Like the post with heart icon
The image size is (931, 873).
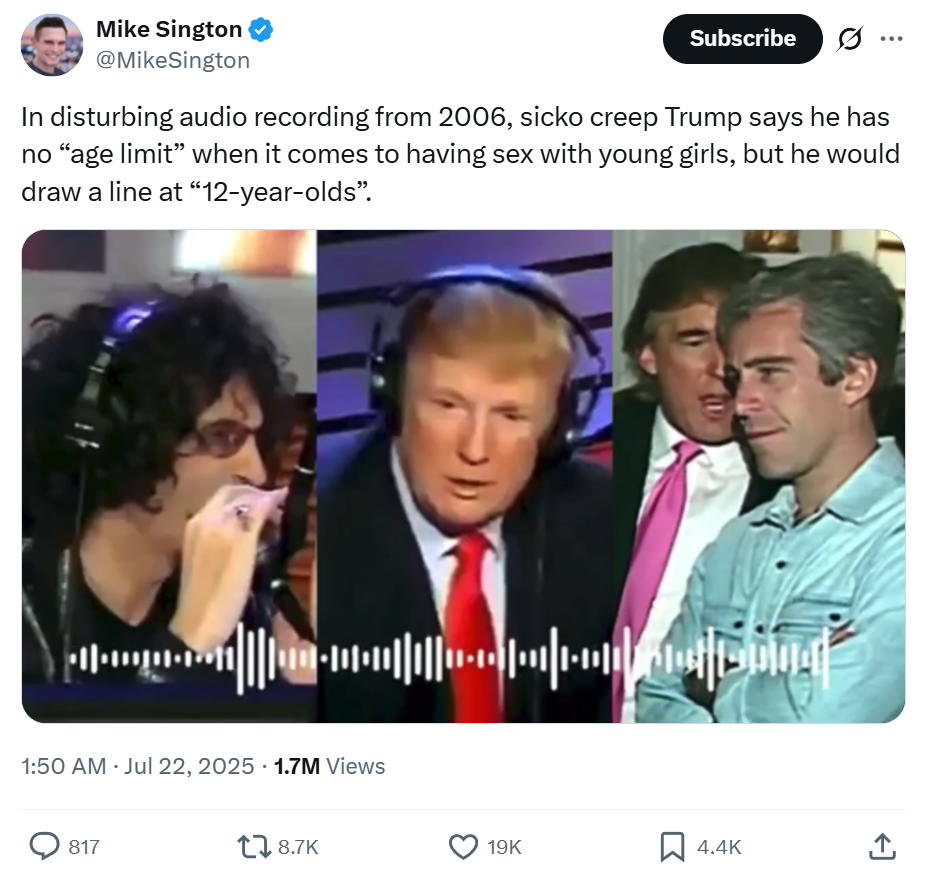tap(463, 847)
